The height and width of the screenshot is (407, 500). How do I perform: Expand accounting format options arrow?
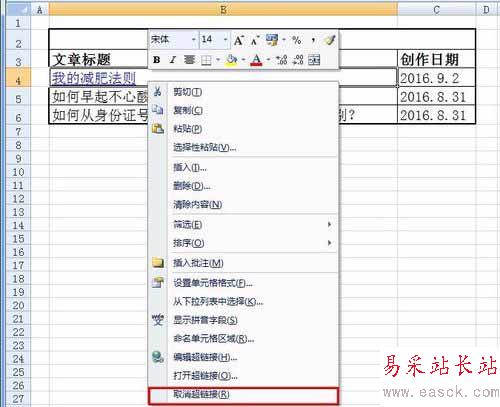284,40
